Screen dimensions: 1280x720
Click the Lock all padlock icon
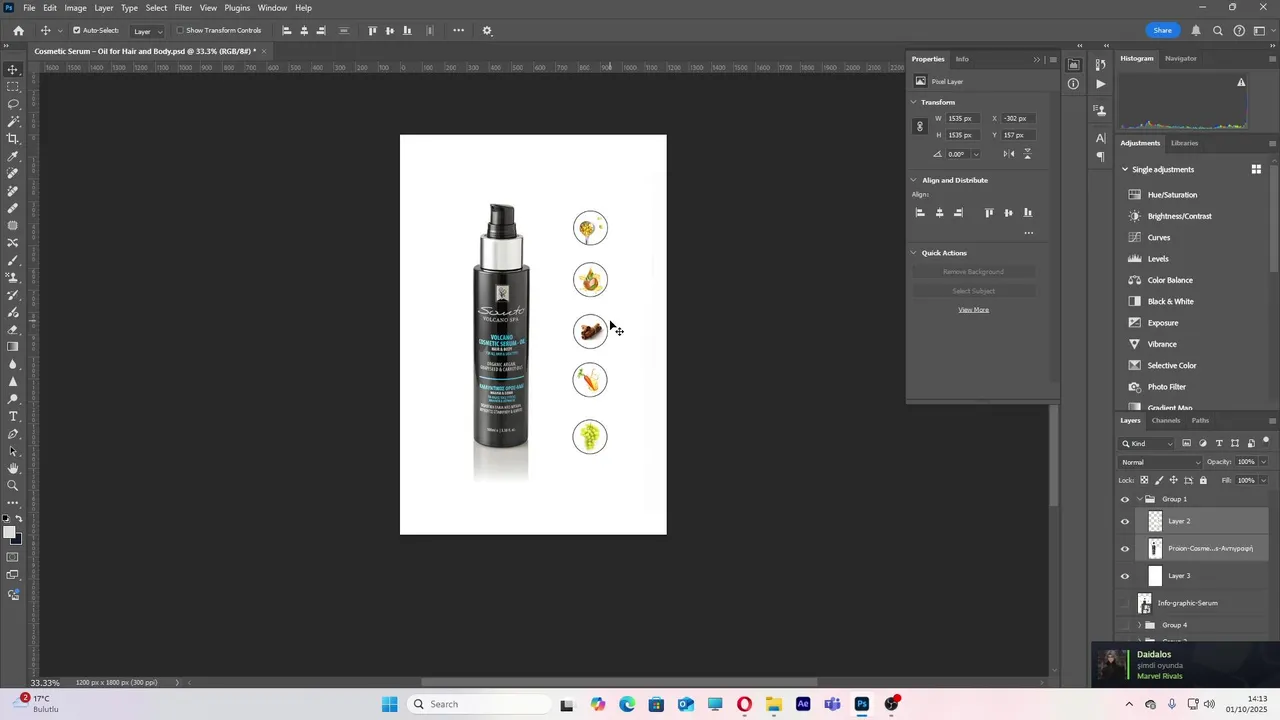1203,480
